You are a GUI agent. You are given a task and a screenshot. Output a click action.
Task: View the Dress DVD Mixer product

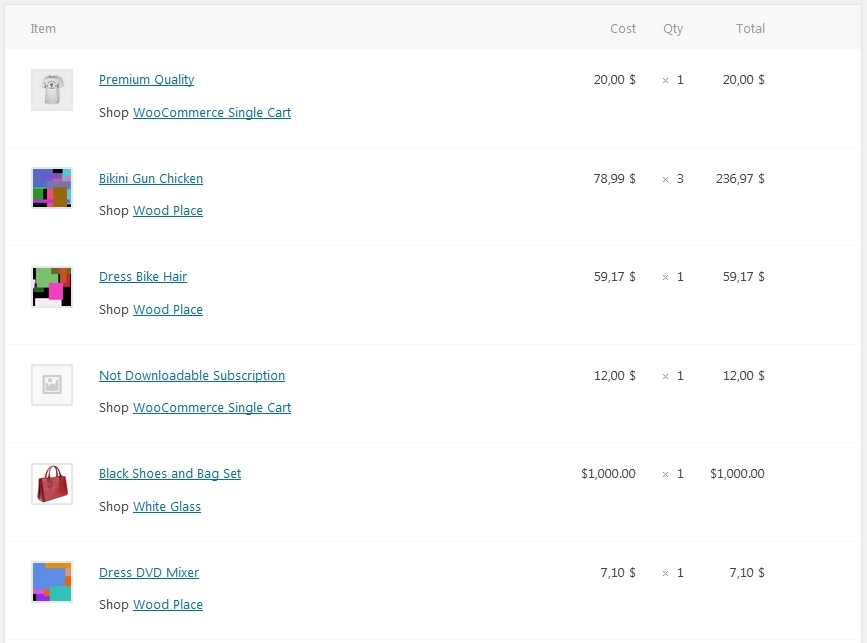[x=148, y=573]
